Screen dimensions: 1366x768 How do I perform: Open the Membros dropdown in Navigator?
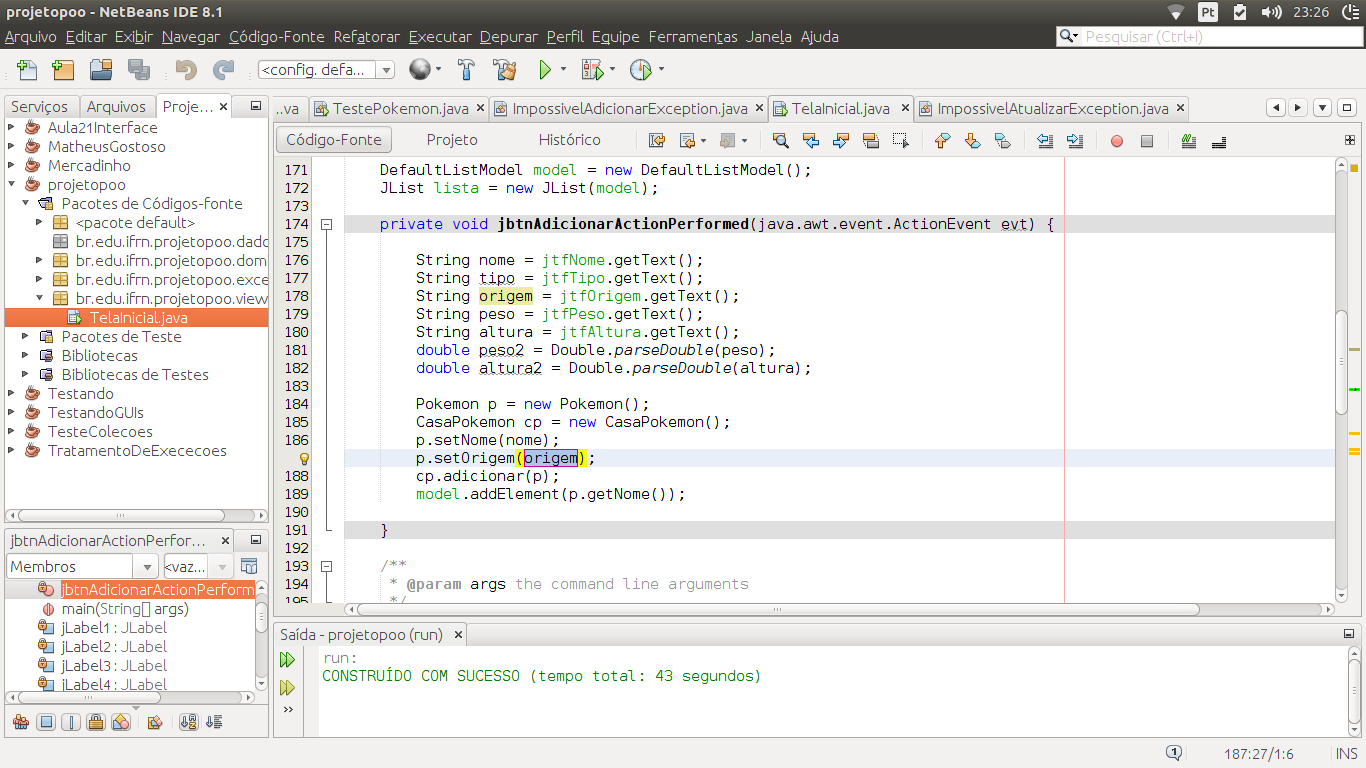pyautogui.click(x=82, y=567)
